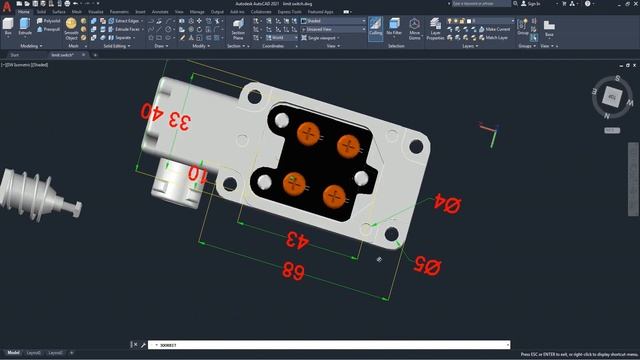Click the Polysolid button
Image resolution: width=640 pixels, height=360 pixels.
(48, 21)
